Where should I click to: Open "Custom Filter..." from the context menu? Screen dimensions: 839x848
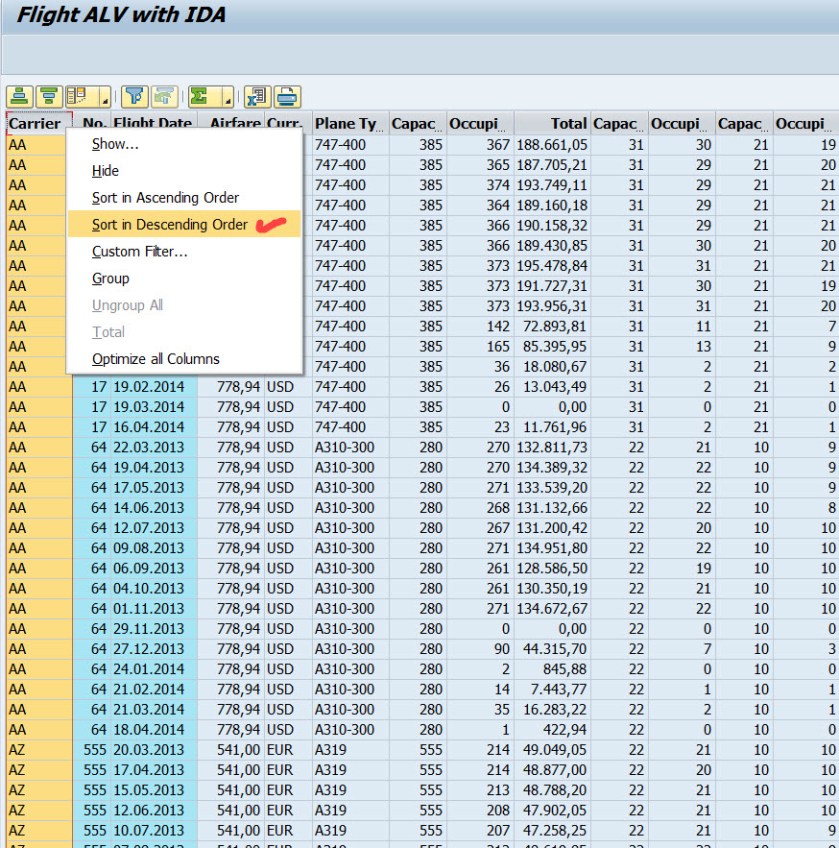(x=139, y=252)
